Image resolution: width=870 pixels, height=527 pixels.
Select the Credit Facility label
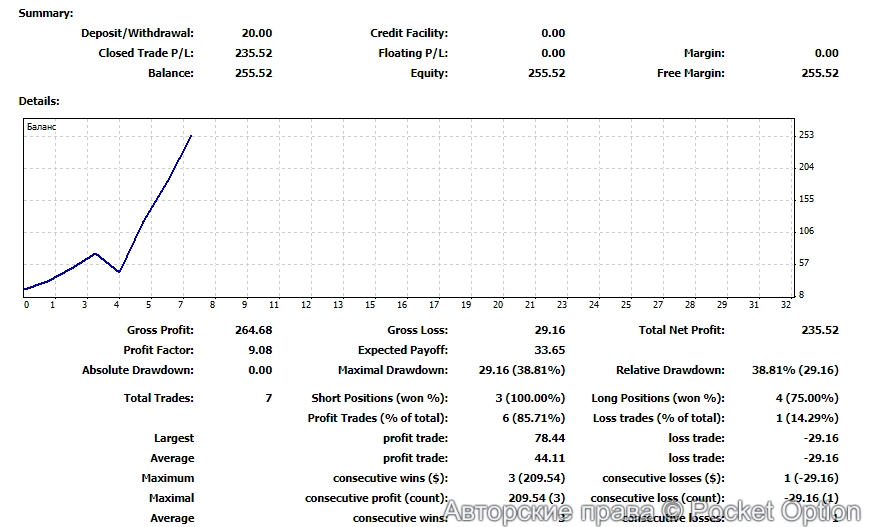(x=409, y=33)
